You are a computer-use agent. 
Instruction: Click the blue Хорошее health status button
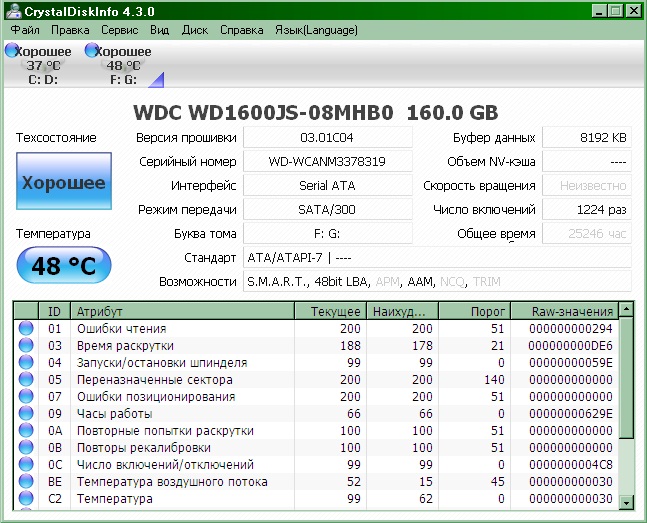point(64,181)
